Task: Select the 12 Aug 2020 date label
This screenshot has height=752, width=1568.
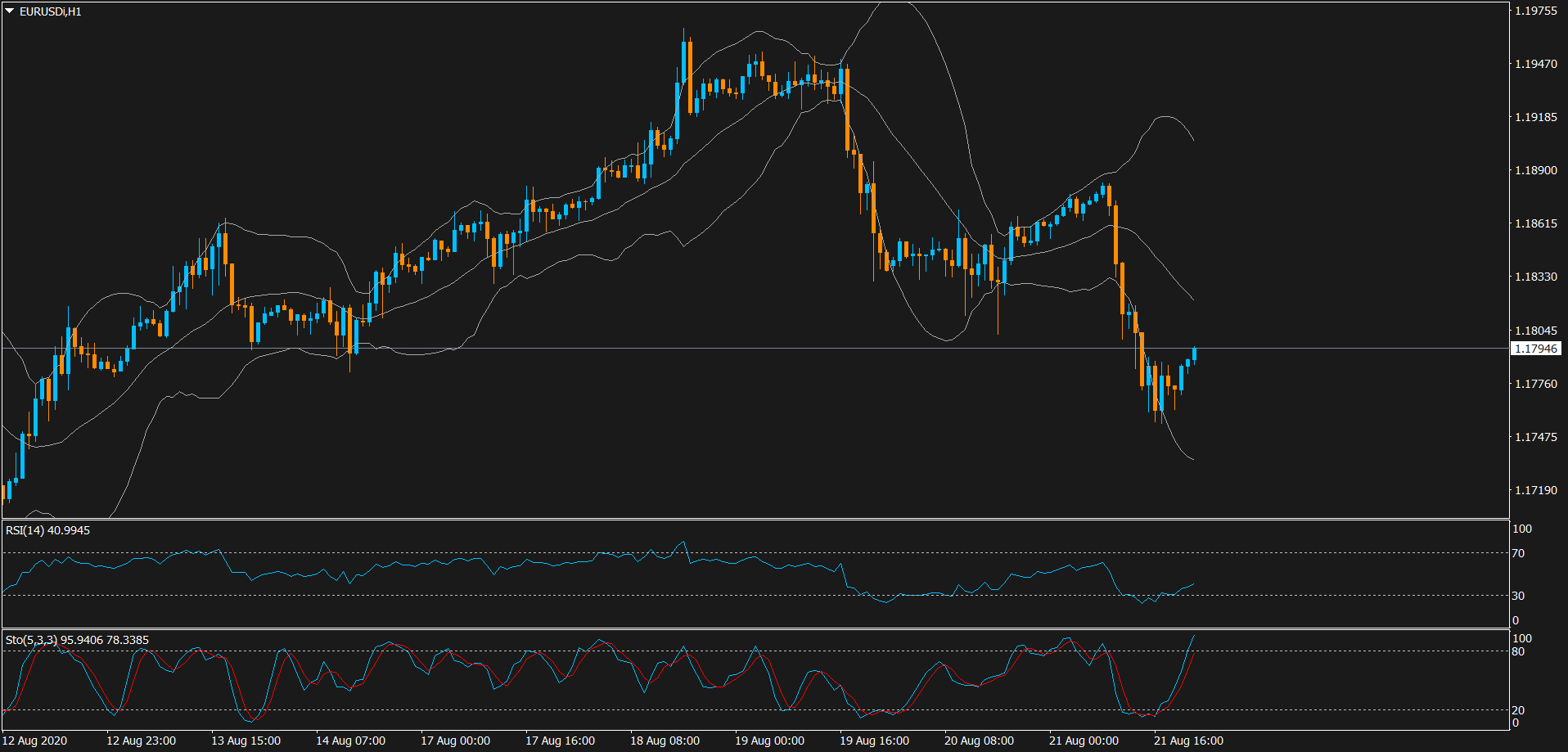Action: pyautogui.click(x=35, y=741)
